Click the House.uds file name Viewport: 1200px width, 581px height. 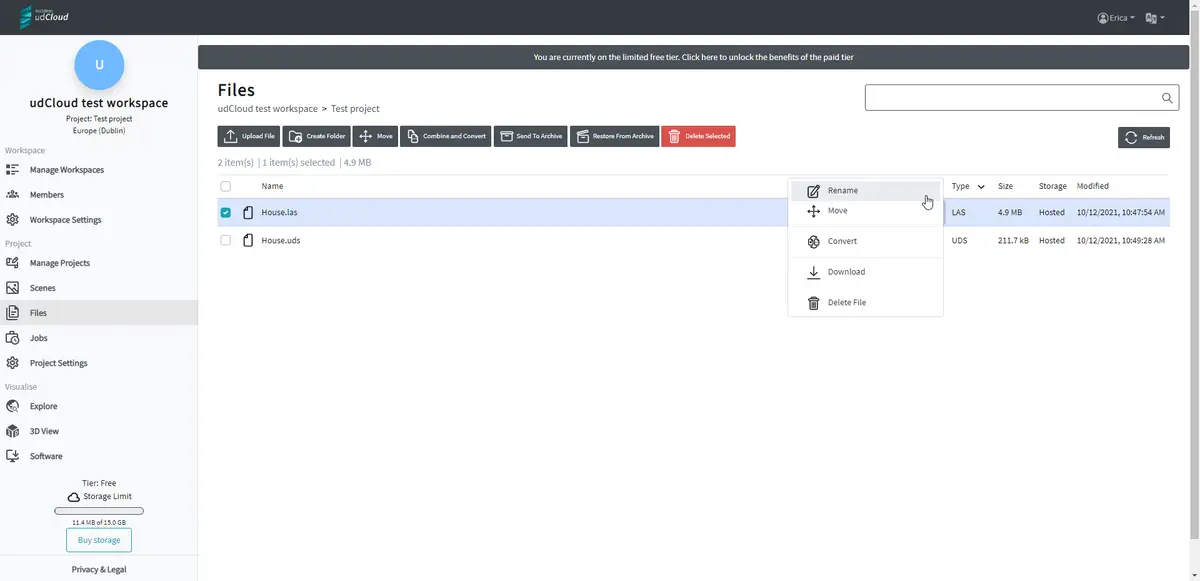[281, 240]
